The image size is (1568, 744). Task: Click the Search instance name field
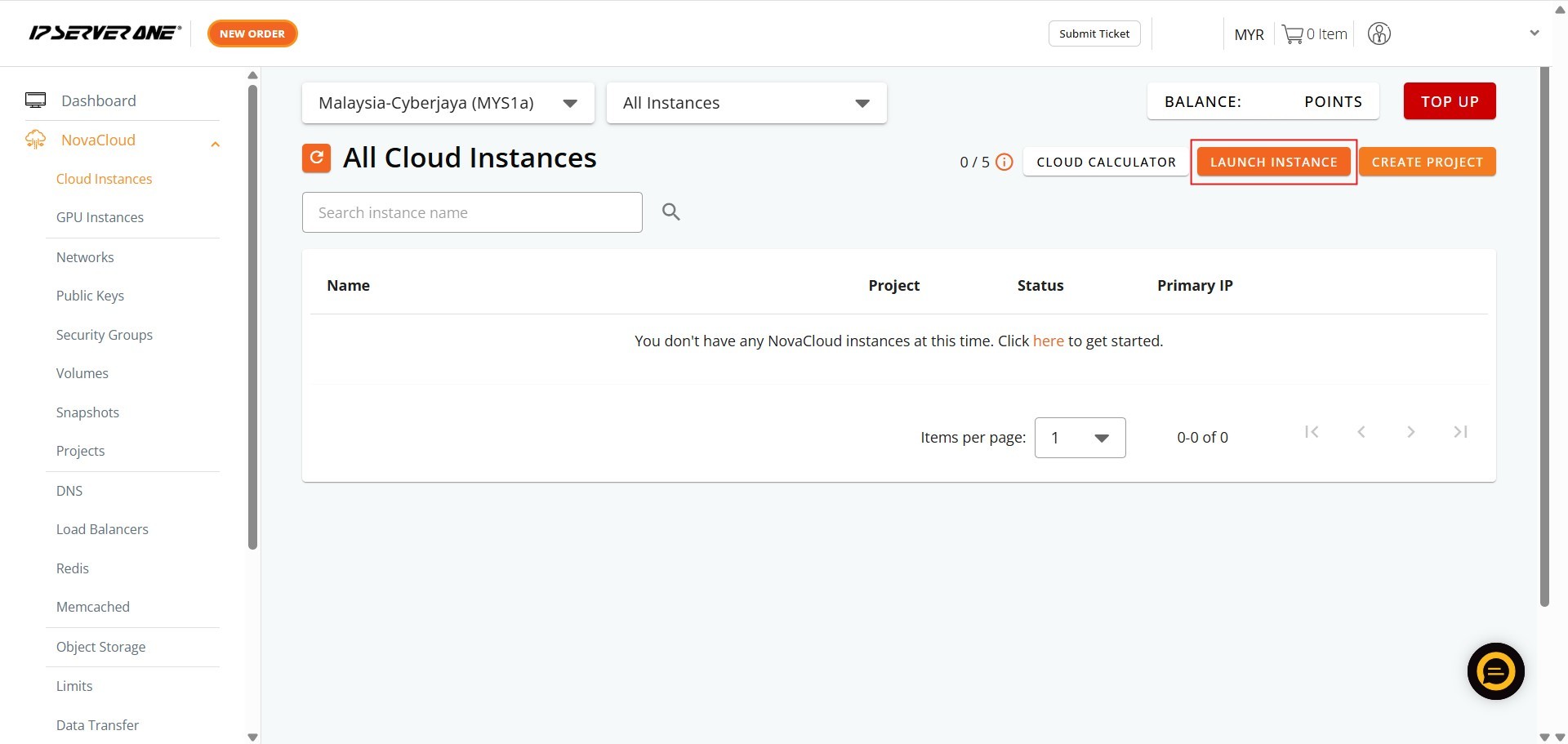[471, 212]
